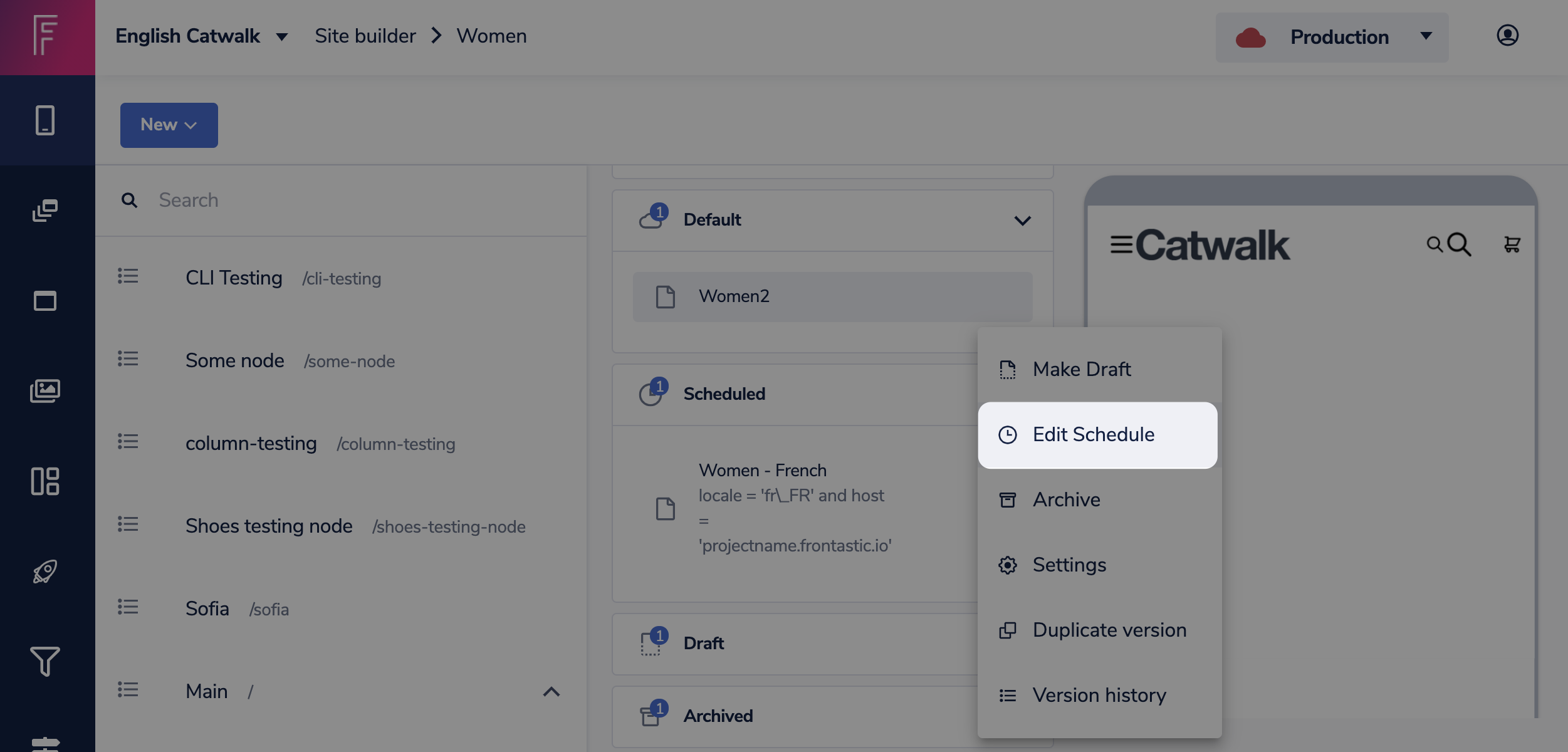Click Site builder breadcrumb link
Image resolution: width=1568 pixels, height=752 pixels.
tap(365, 36)
